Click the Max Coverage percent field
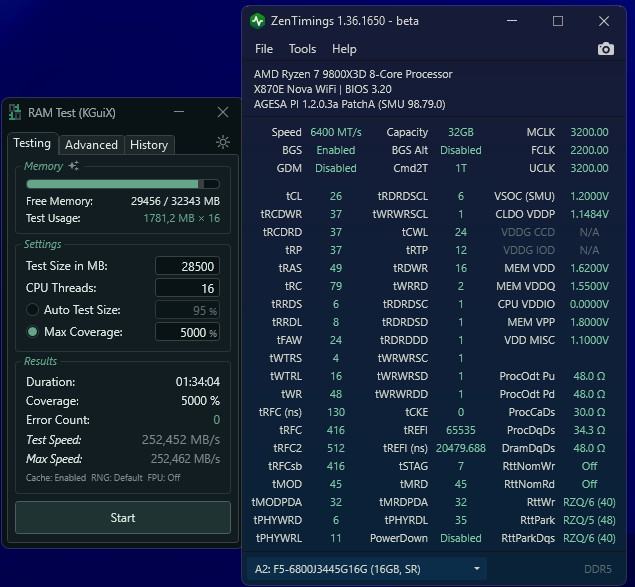The width and height of the screenshot is (635, 587). (188, 332)
